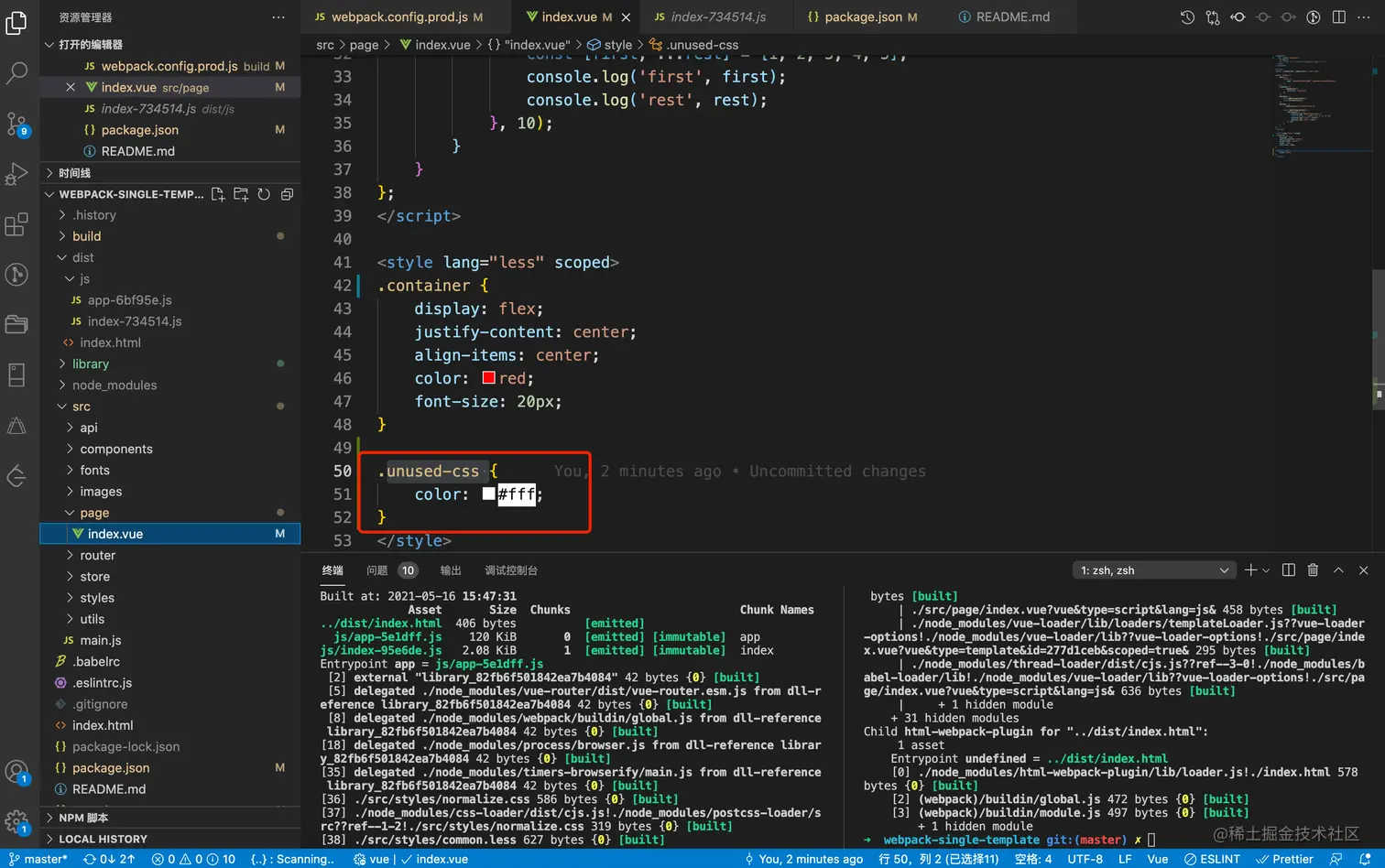Click sync changes 0↓ 2↑ in status bar
Viewport: 1385px width, 868px height.
tap(109, 859)
